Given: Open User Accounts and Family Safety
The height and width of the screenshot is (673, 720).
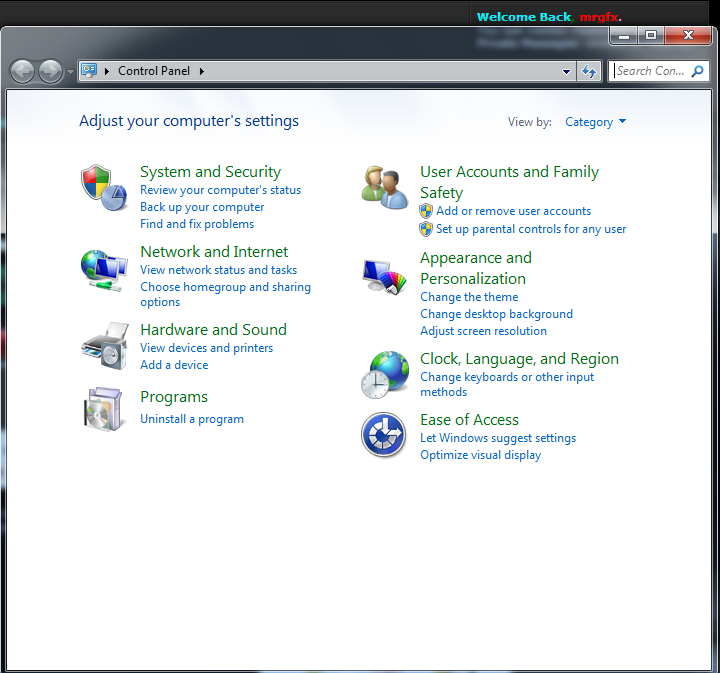Looking at the screenshot, I should point(510,182).
